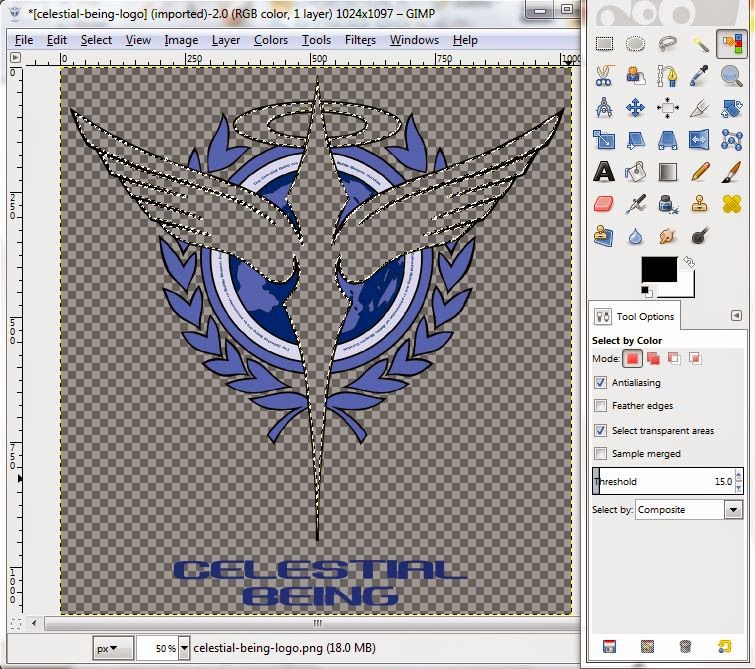Select the Crop tool

pyautogui.click(x=700, y=108)
